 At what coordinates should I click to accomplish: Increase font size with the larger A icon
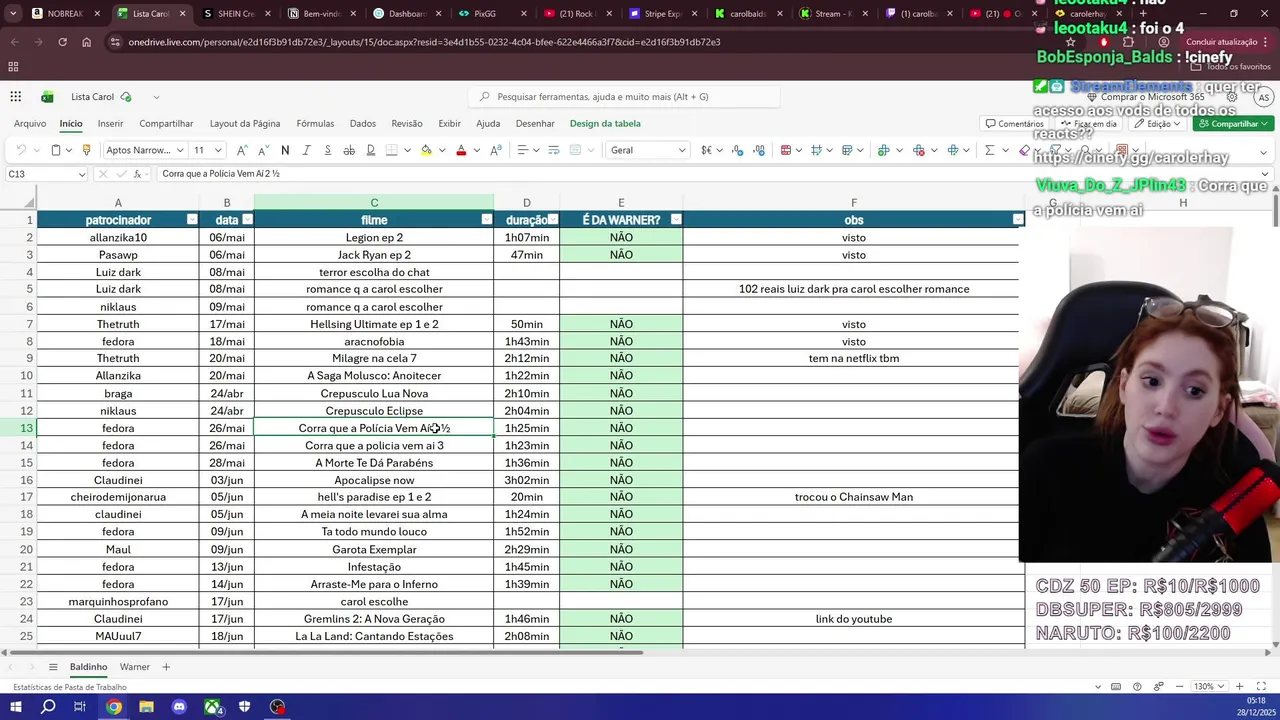[x=242, y=150]
